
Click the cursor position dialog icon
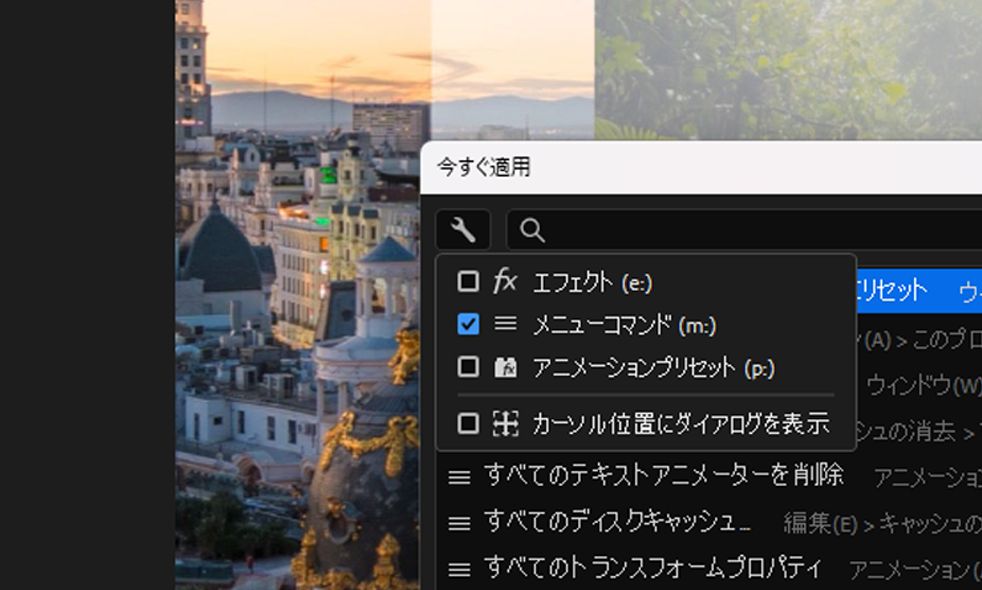[x=505, y=423]
